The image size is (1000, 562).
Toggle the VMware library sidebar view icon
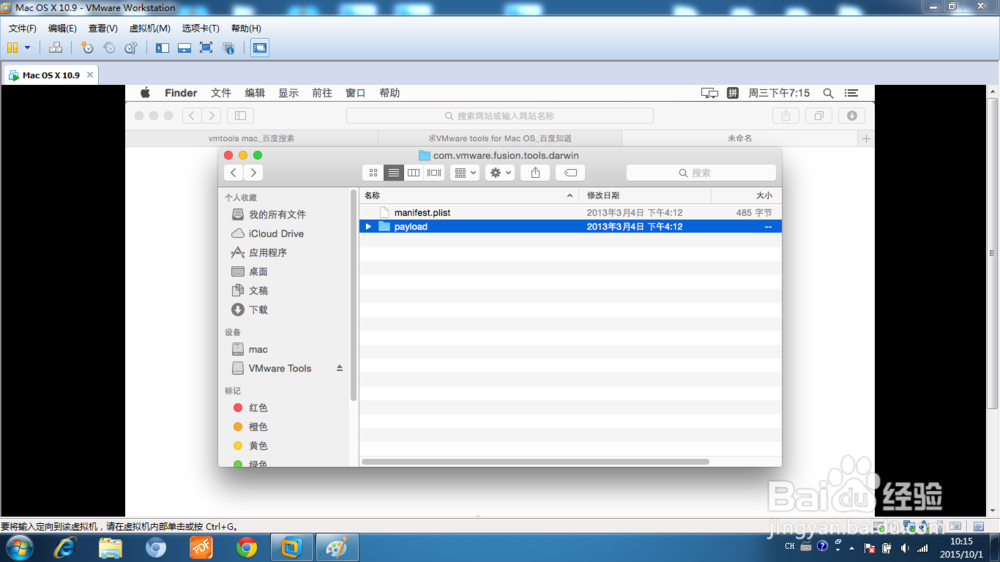tap(162, 48)
